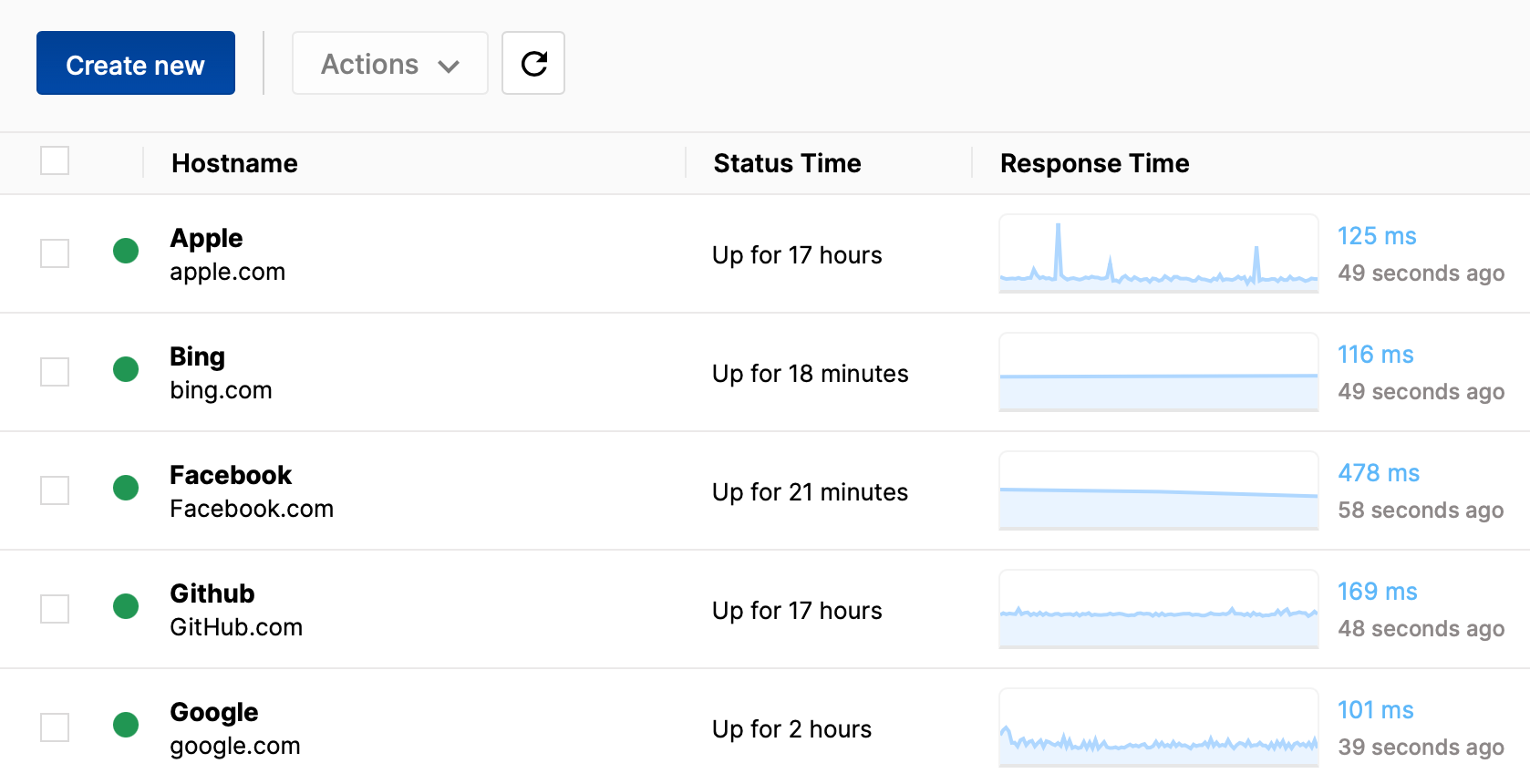Image resolution: width=1530 pixels, height=784 pixels.
Task: Click the Create new button
Action: click(136, 63)
